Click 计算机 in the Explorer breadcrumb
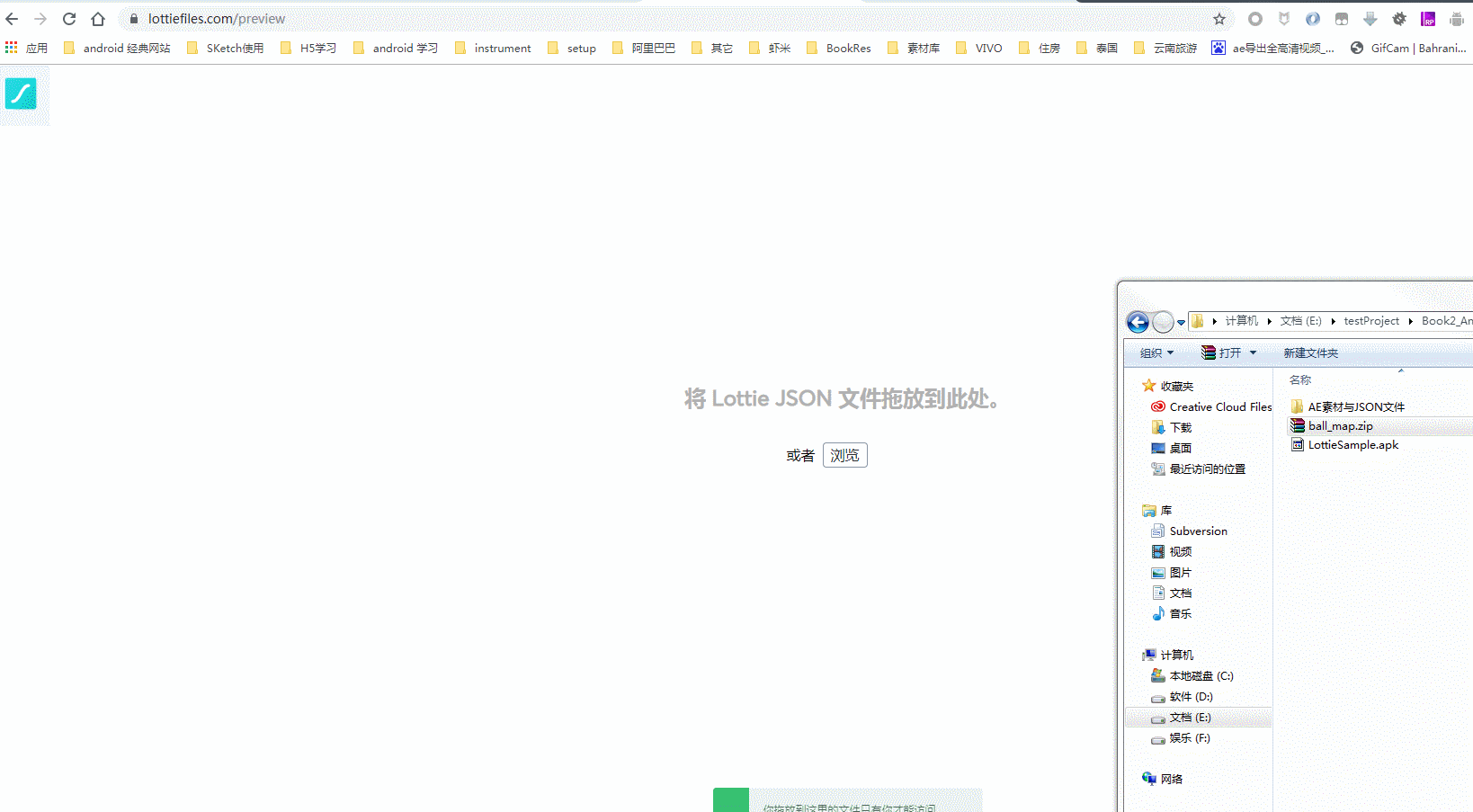The height and width of the screenshot is (812, 1473). [x=1241, y=321]
